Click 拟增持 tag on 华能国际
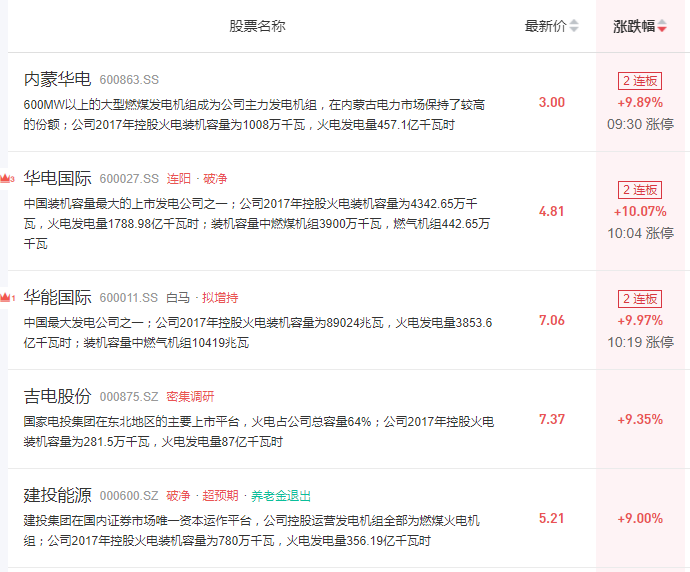 [220, 298]
